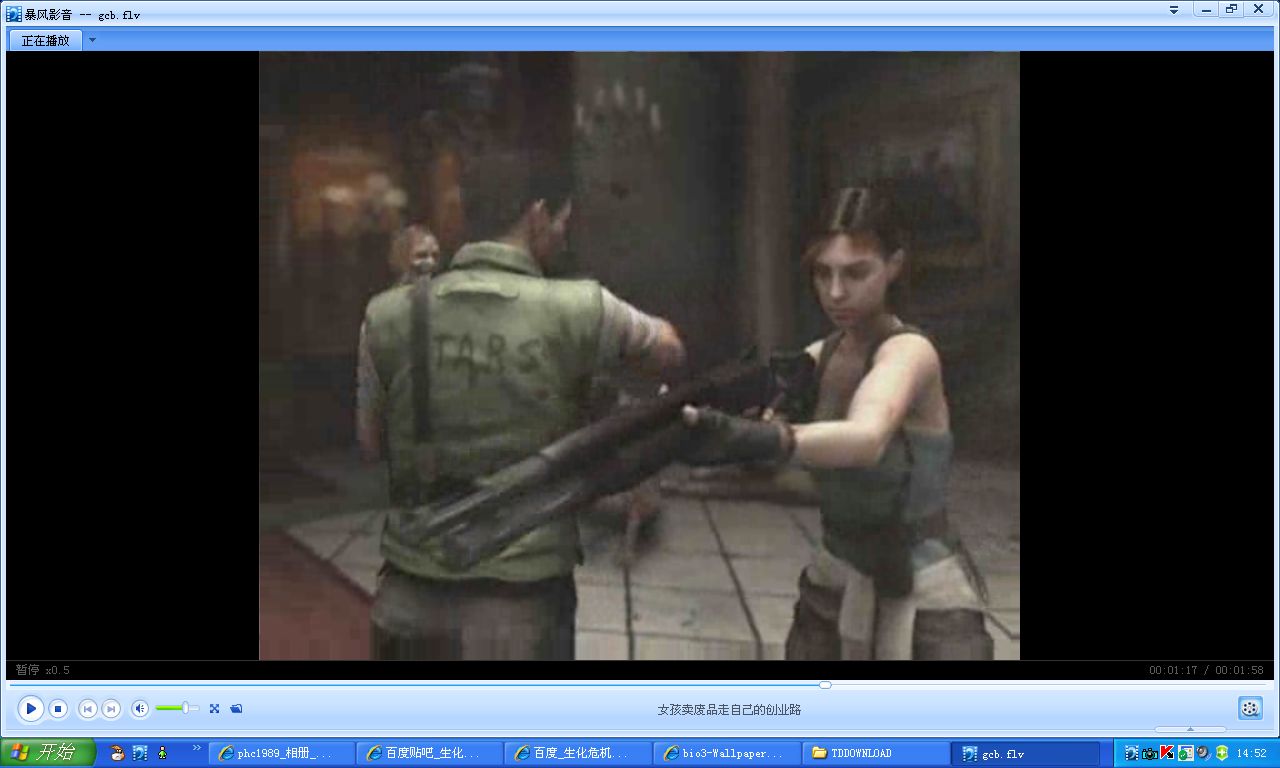The height and width of the screenshot is (768, 1280).
Task: Switch to the bio3-Wallpaper taskbar window
Action: [x=727, y=753]
